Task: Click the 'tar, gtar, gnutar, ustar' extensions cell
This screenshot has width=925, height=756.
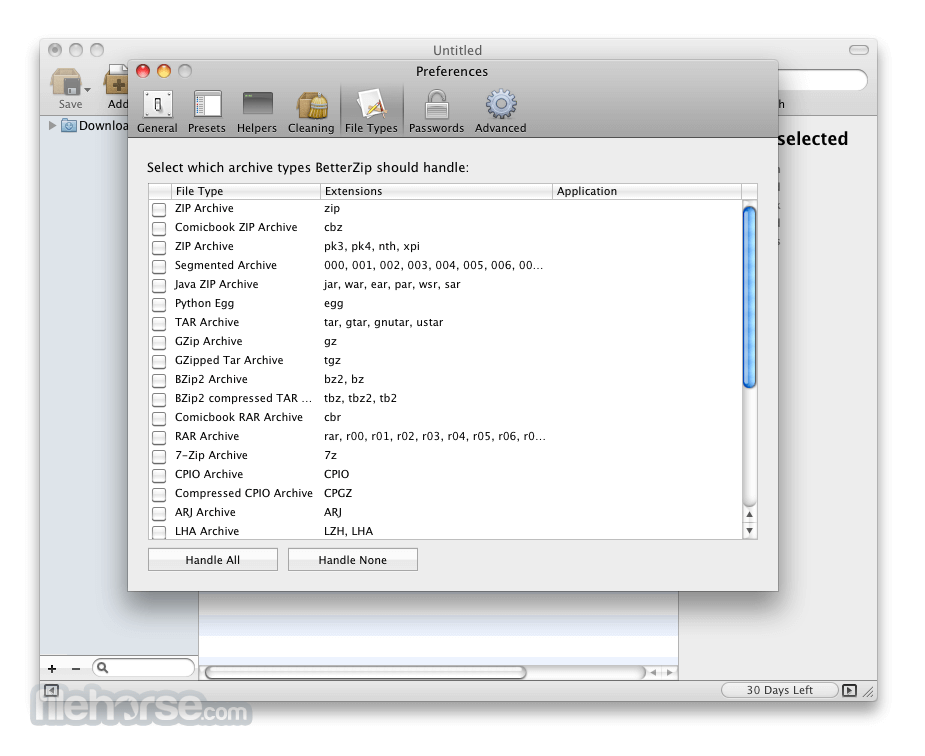Action: click(383, 322)
